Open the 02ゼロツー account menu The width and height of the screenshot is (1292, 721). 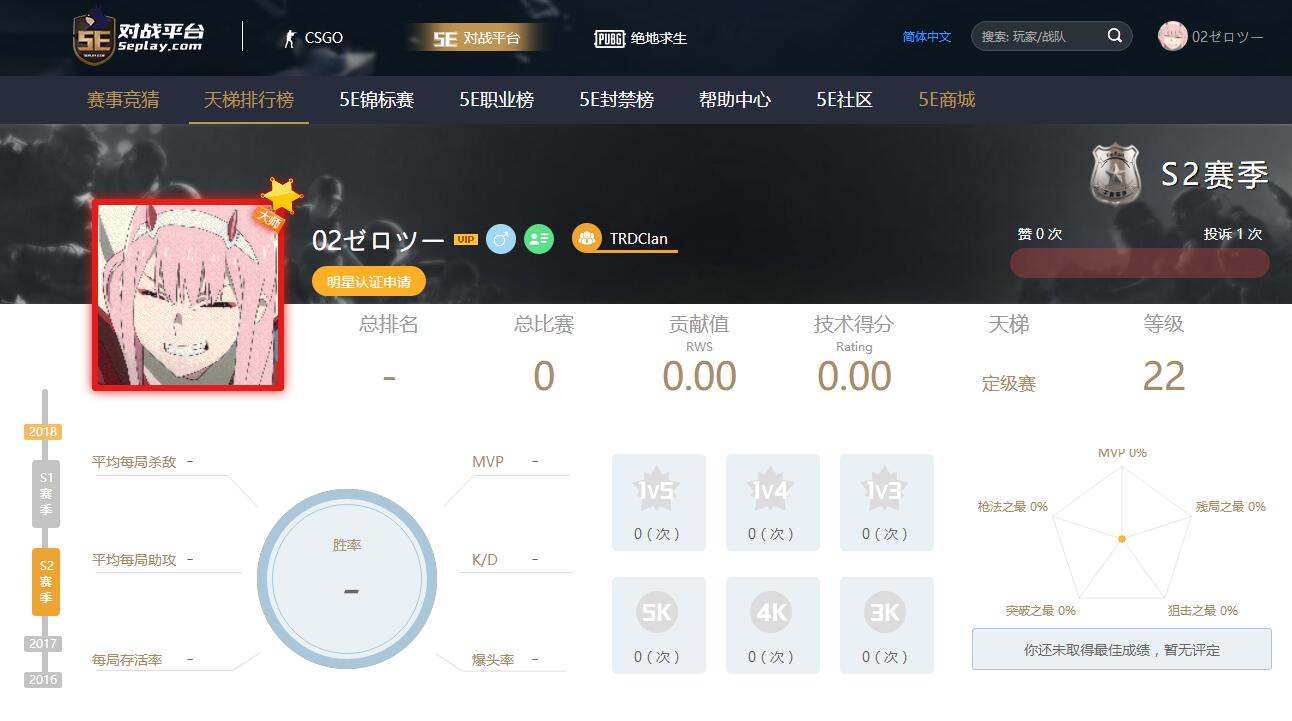1211,37
